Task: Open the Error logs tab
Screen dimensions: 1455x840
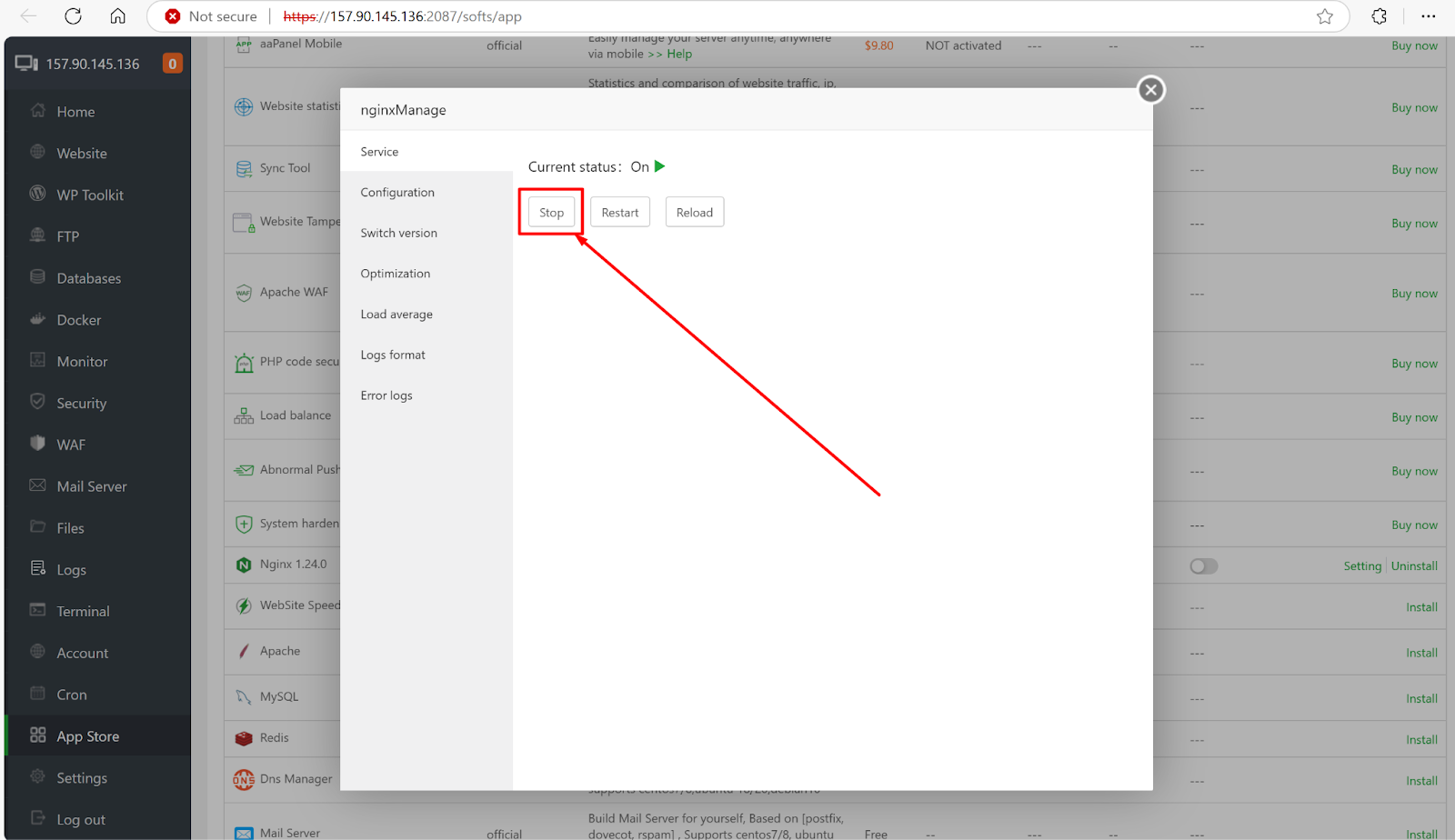Action: click(x=386, y=395)
